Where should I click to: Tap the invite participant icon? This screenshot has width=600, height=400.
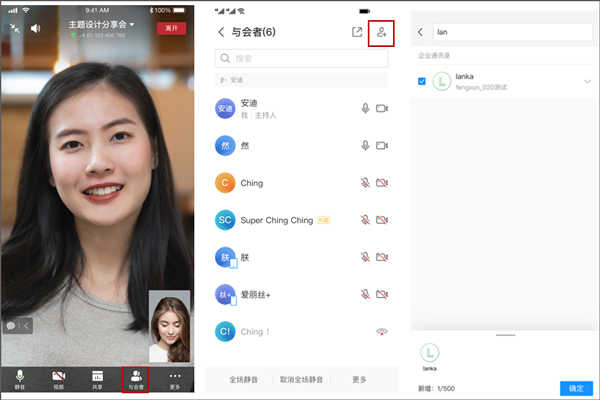tap(381, 32)
